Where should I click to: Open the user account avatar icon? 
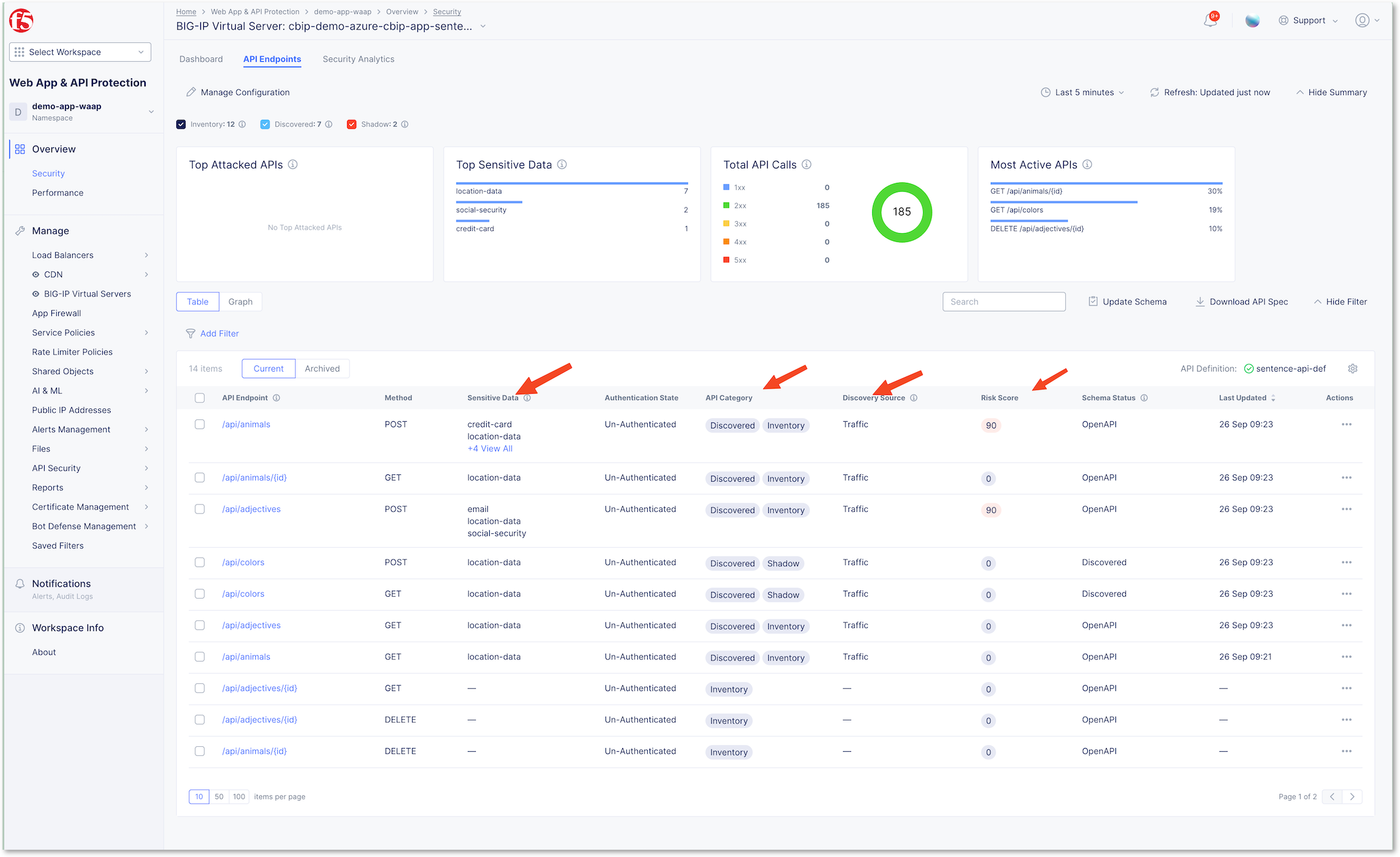pos(1362,20)
